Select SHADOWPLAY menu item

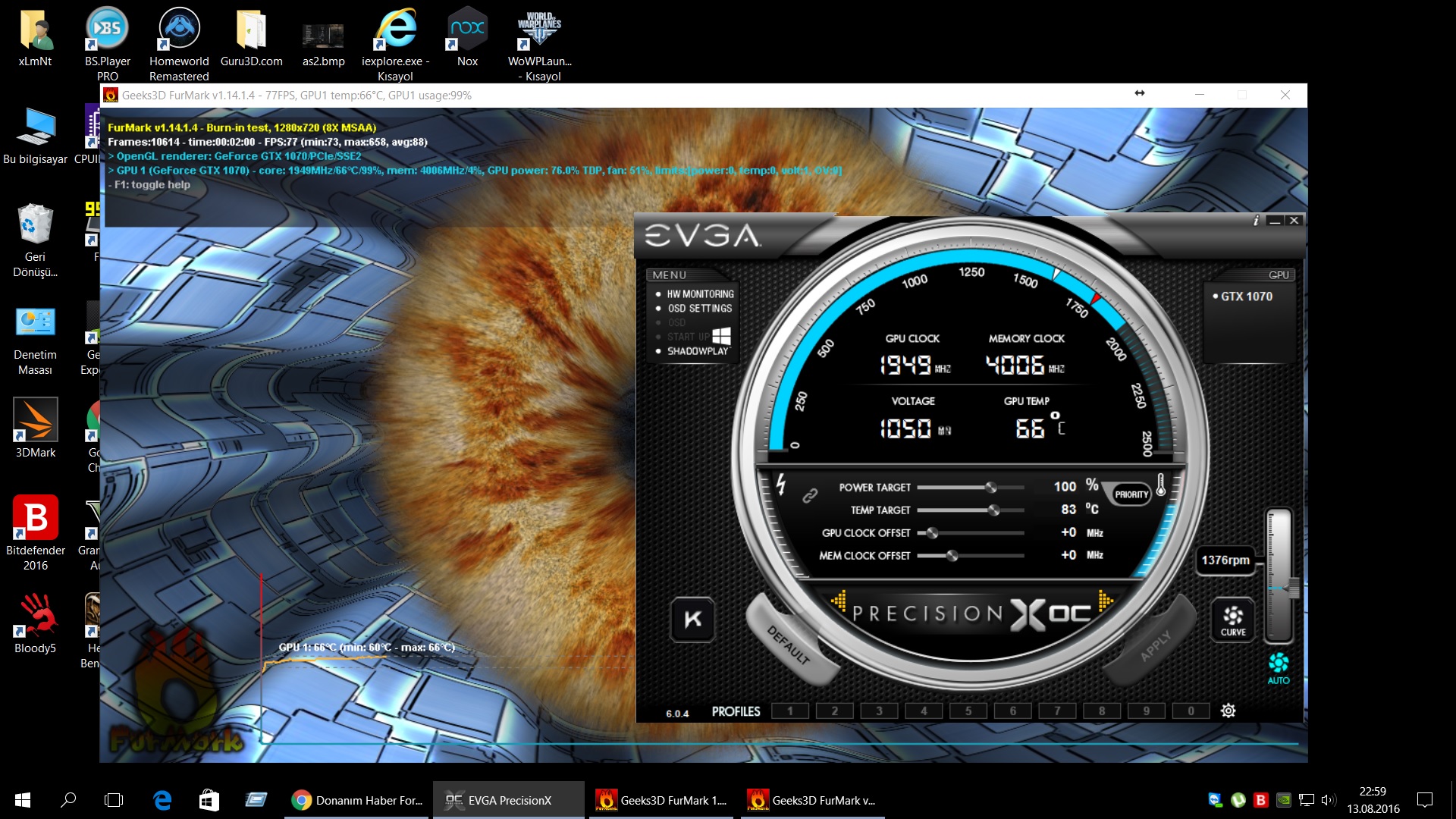pos(697,351)
